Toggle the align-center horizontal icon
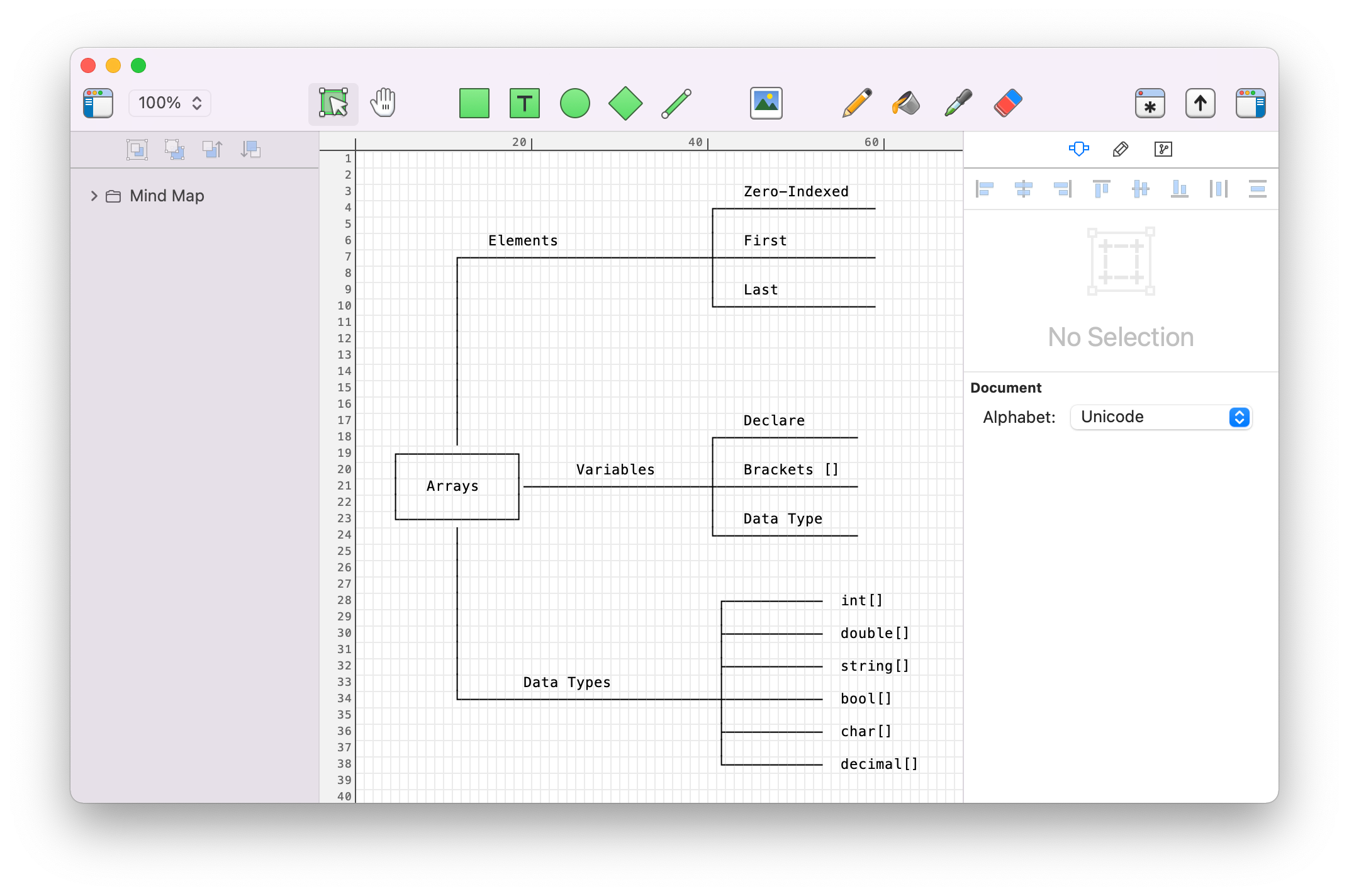 [1024, 189]
